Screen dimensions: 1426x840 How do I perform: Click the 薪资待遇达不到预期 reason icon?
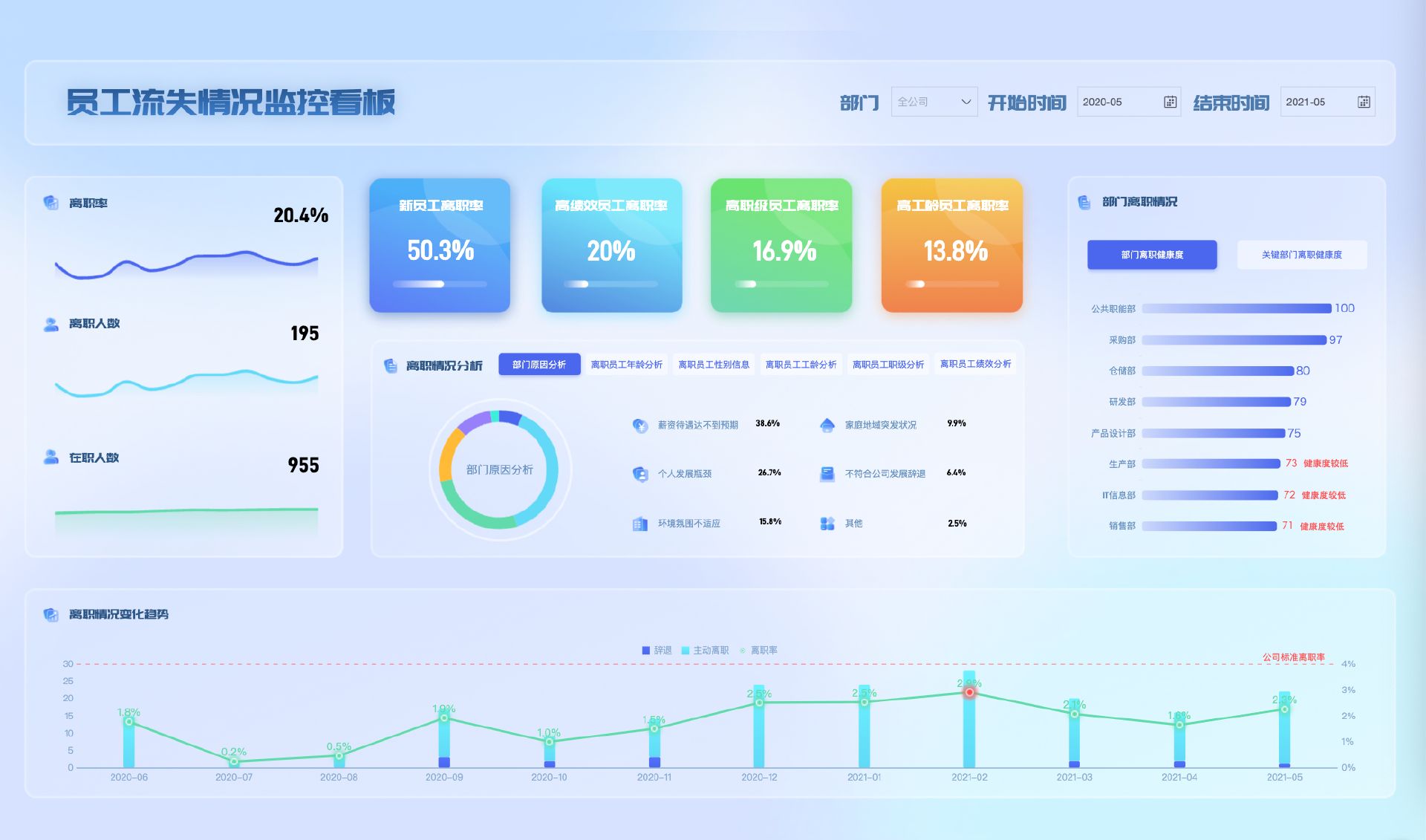[x=639, y=425]
